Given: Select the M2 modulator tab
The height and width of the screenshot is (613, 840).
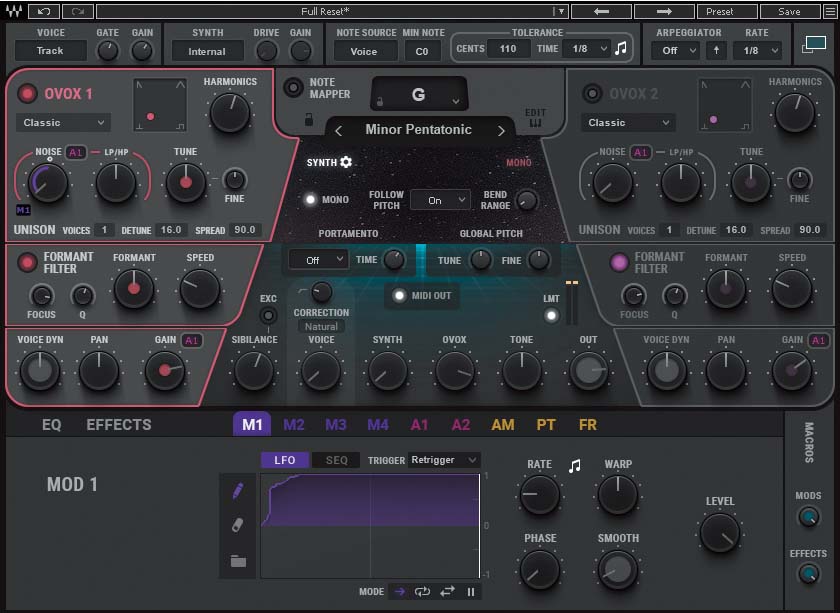Looking at the screenshot, I should 294,425.
